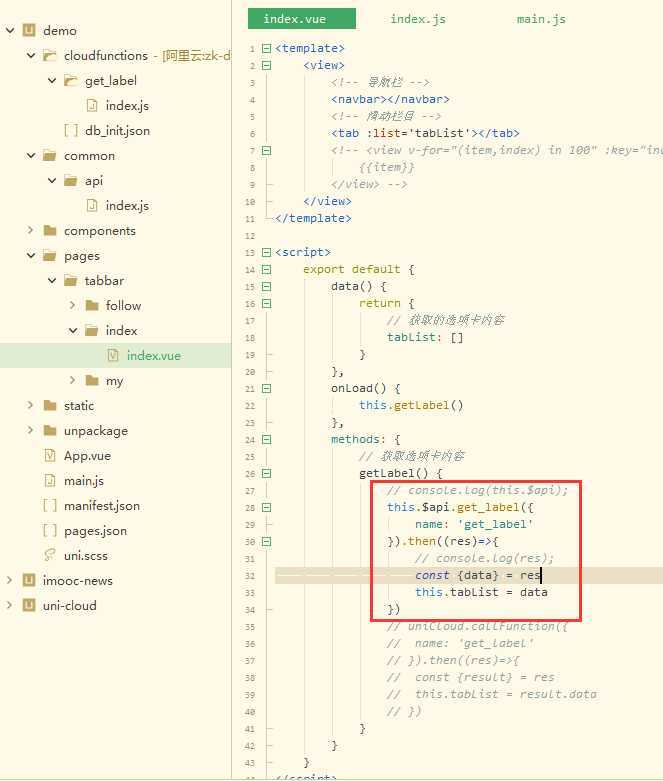Collapse the api folder chevron

pyautogui.click(x=52, y=180)
